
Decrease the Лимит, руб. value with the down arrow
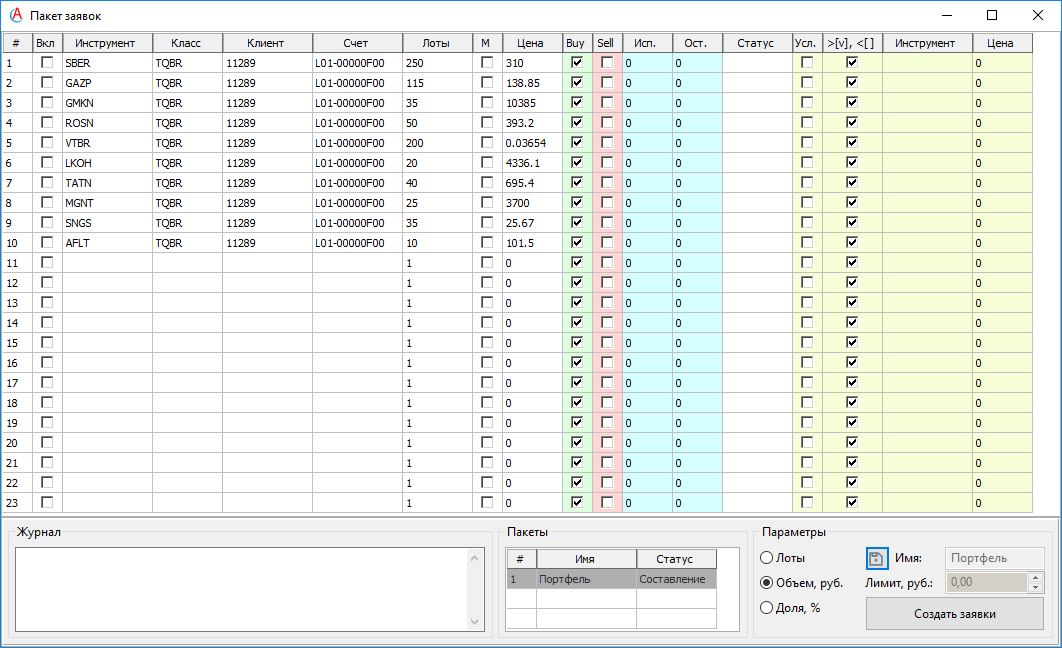click(x=1035, y=587)
